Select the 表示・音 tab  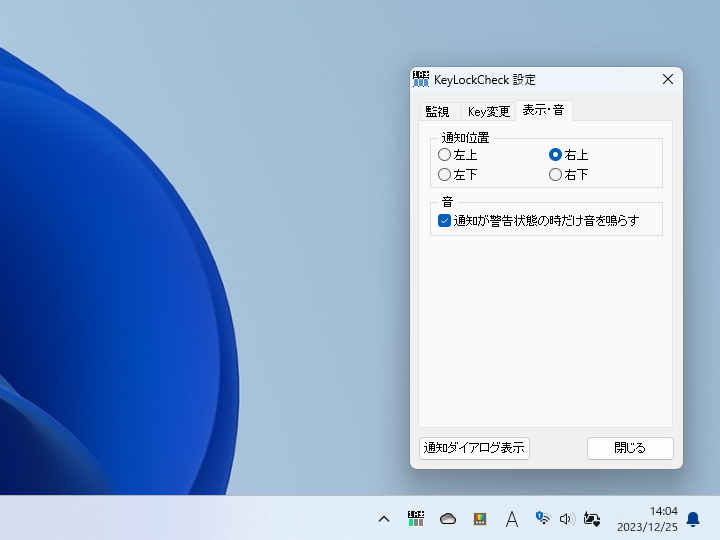(544, 110)
